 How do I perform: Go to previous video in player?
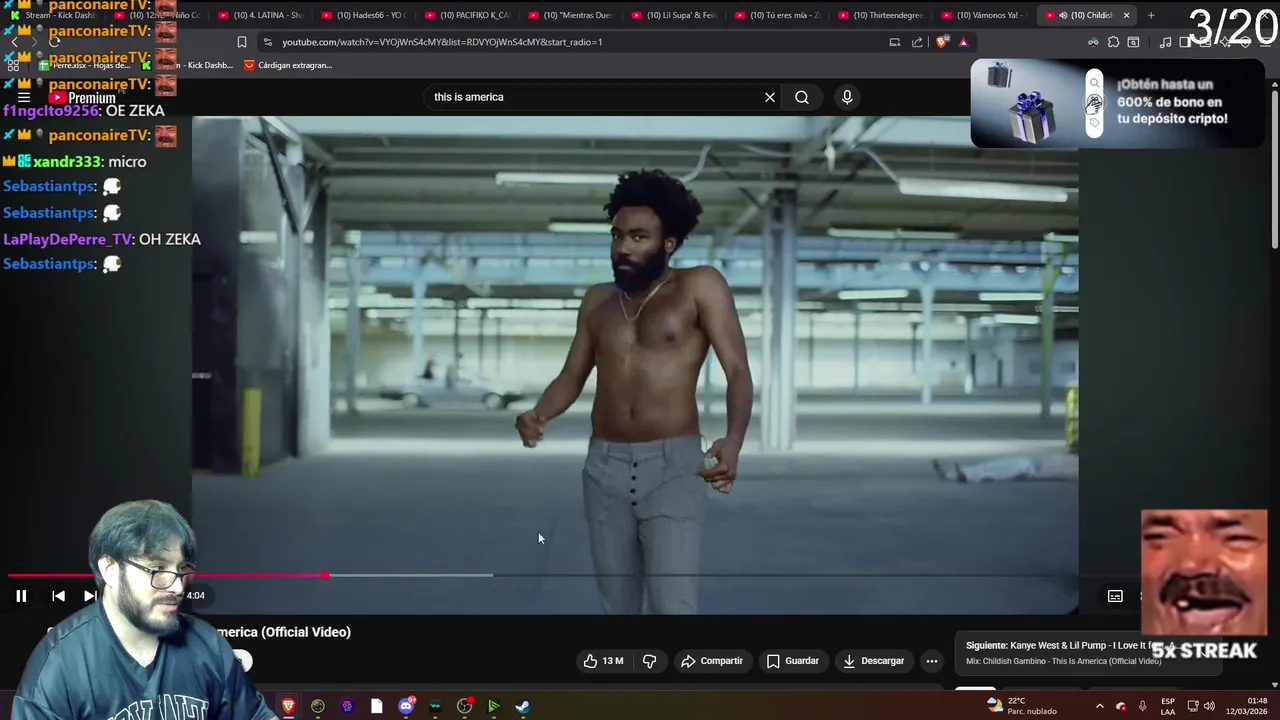58,596
